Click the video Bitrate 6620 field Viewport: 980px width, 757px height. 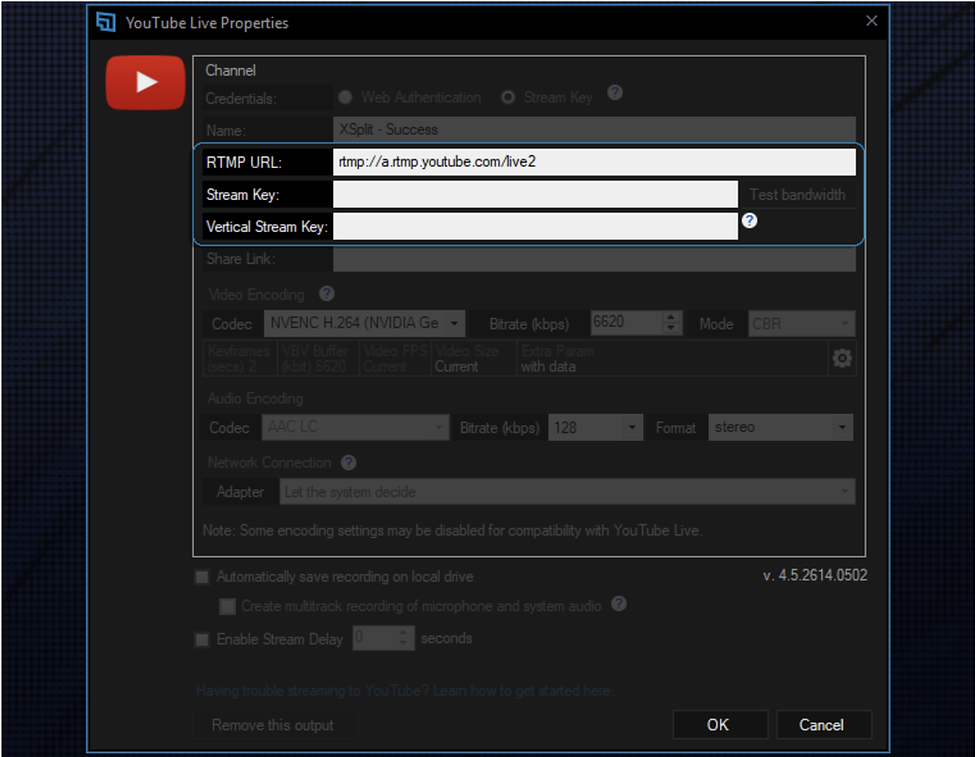coord(627,323)
